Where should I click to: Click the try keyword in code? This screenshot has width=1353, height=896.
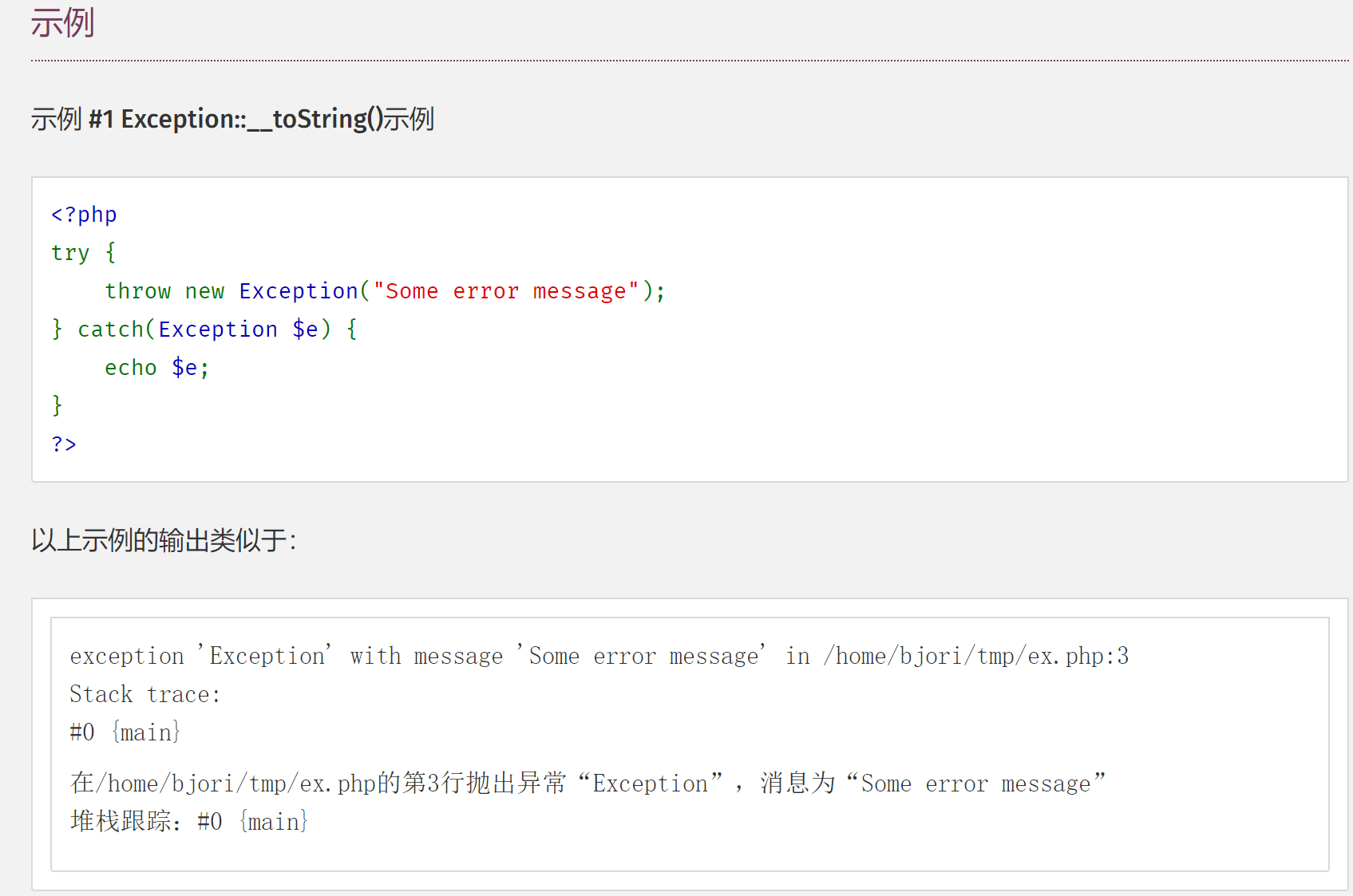(70, 253)
